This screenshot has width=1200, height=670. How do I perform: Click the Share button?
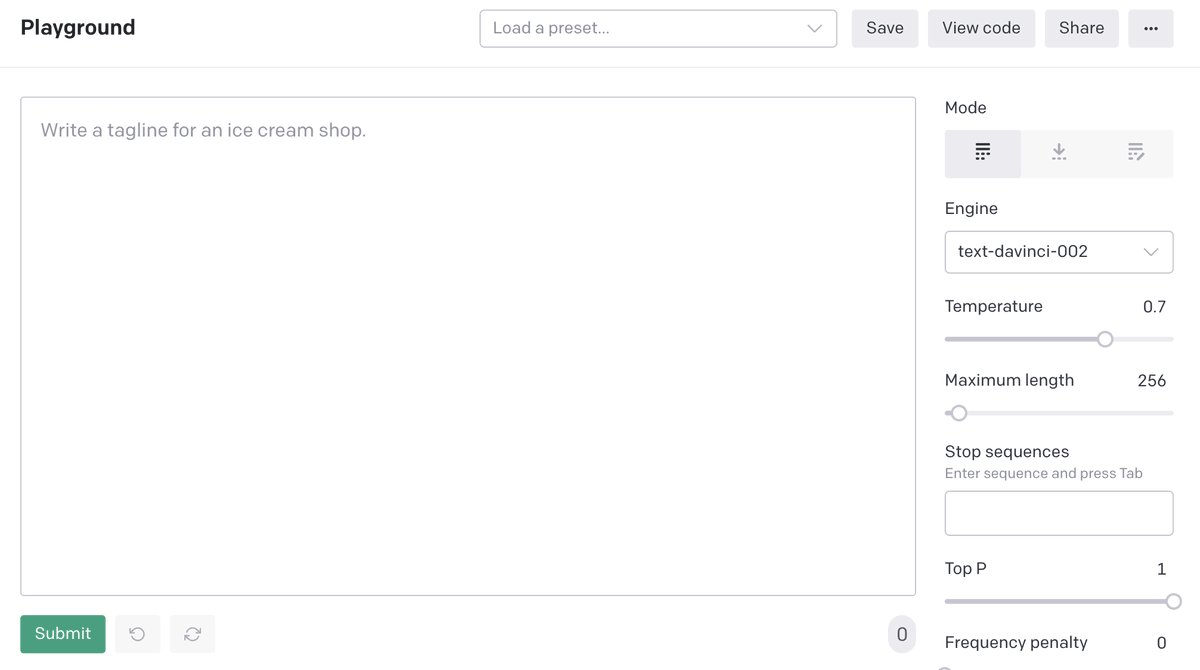[x=1081, y=28]
